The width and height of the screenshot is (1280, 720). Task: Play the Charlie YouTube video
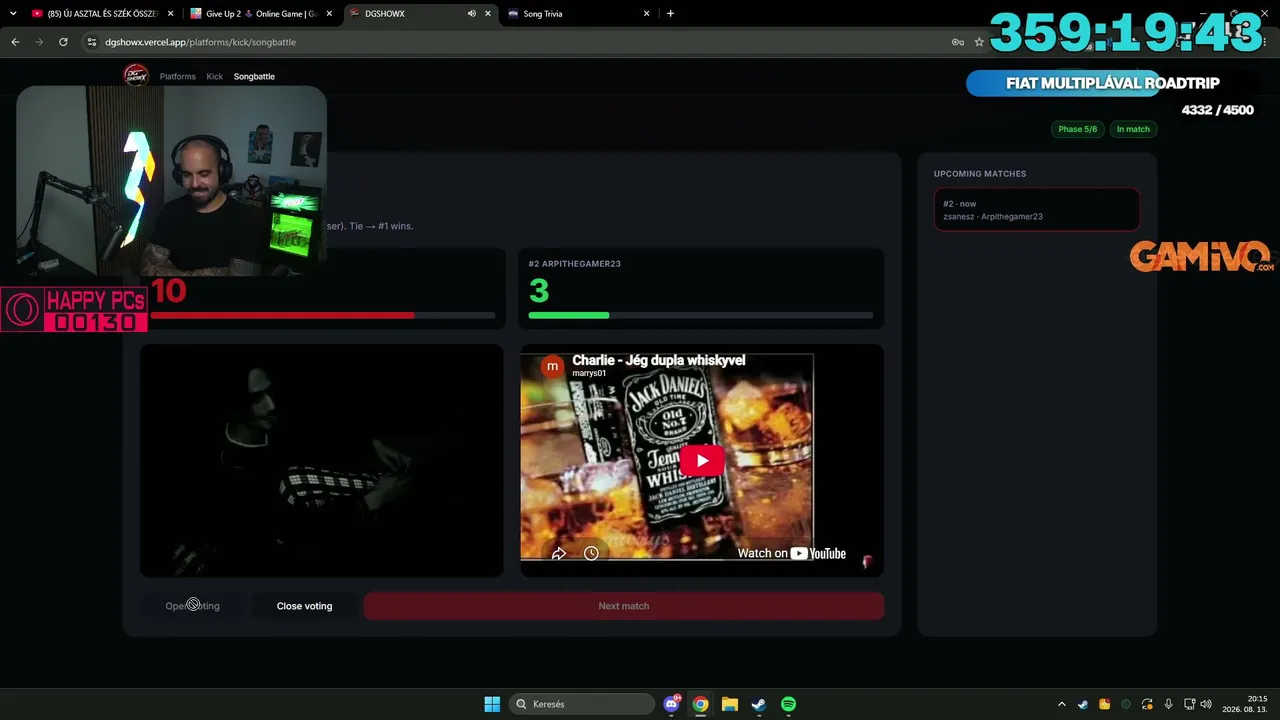[x=702, y=460]
